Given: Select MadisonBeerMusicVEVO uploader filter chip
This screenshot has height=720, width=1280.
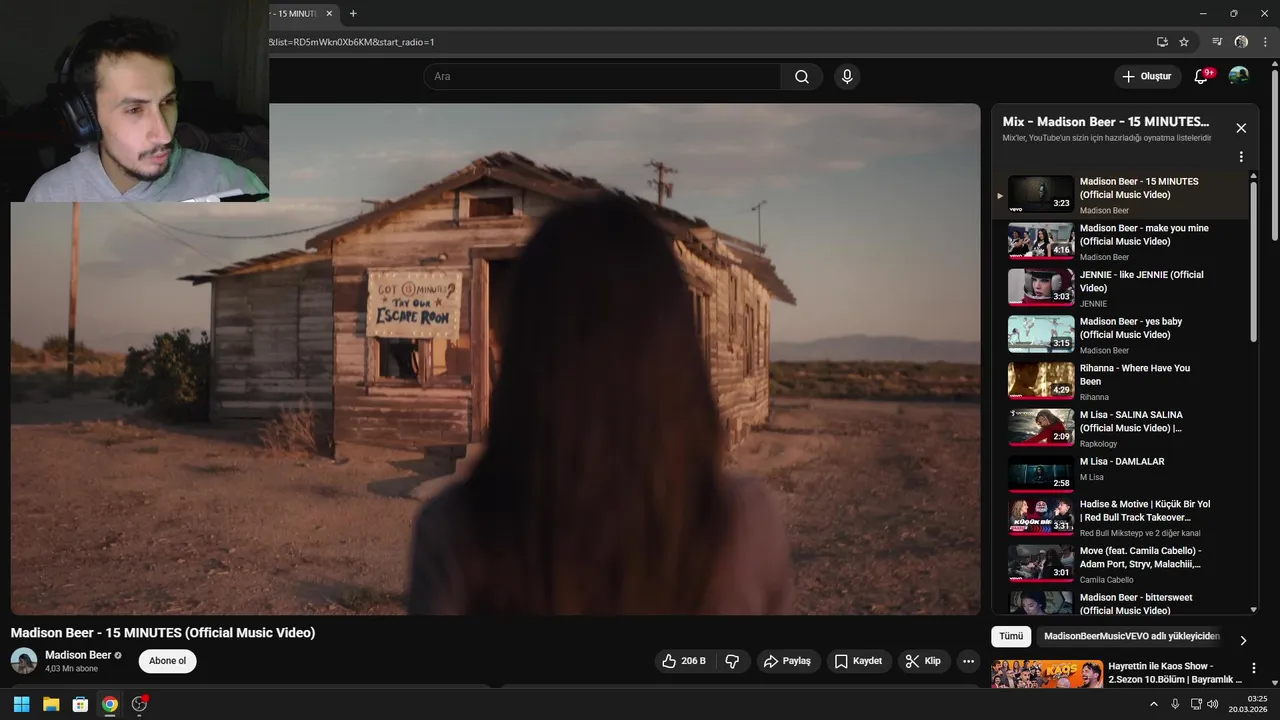Looking at the screenshot, I should coord(1131,637).
